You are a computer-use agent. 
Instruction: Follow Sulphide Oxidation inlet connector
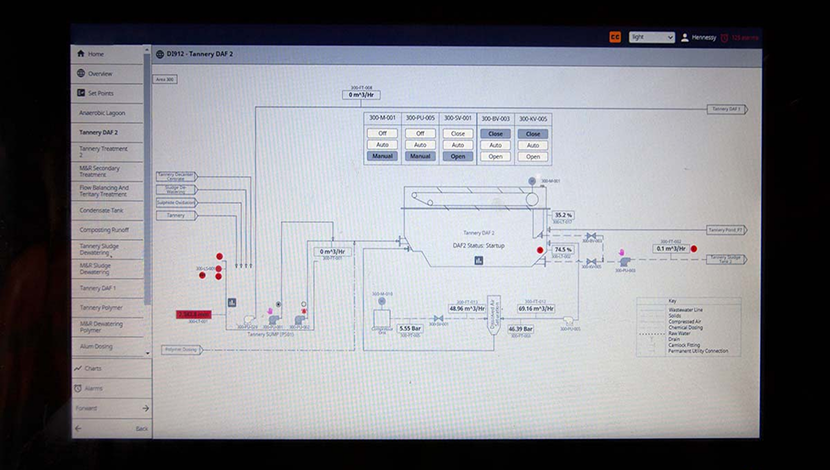[177, 203]
